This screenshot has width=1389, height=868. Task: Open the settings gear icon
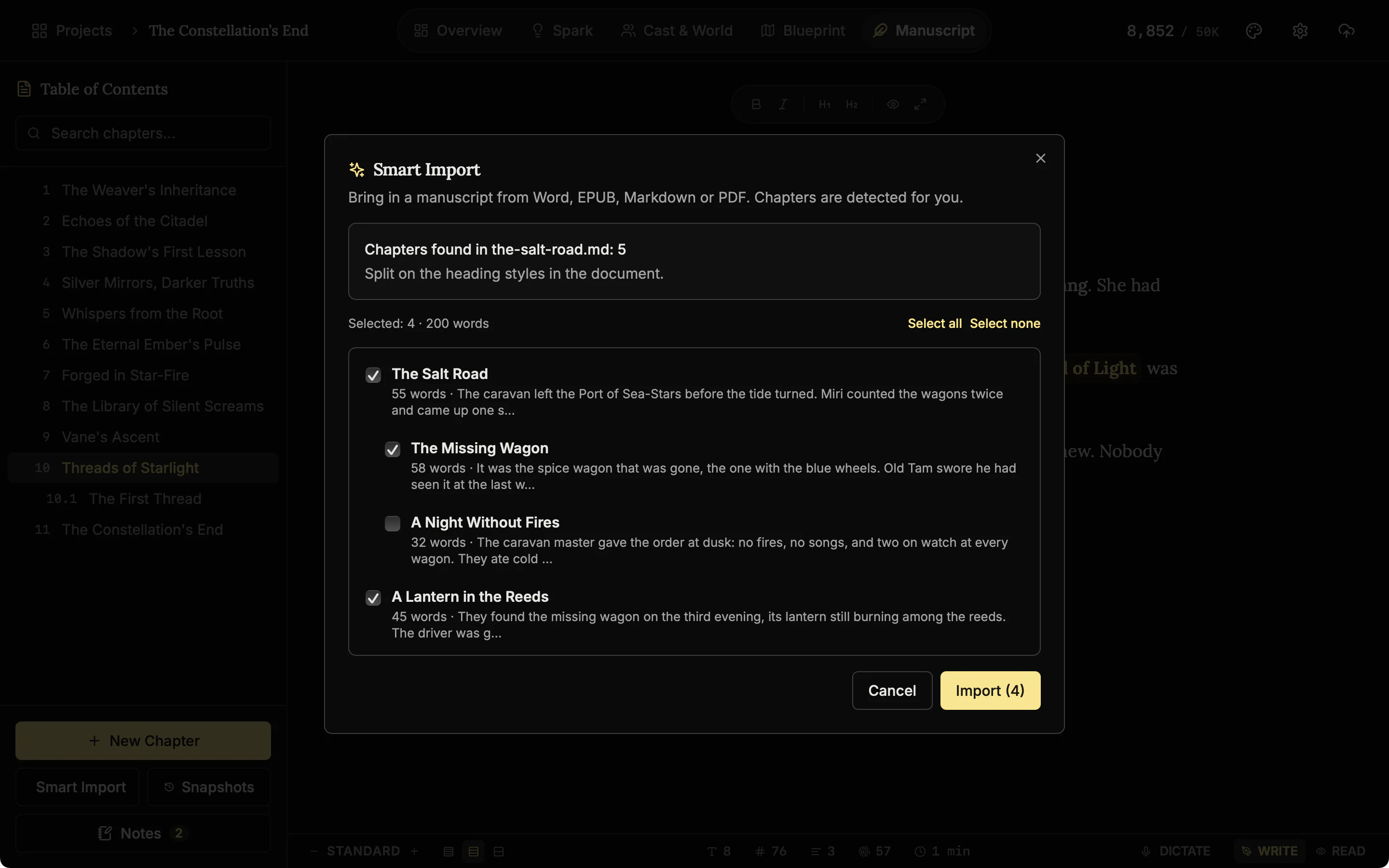1299,30
